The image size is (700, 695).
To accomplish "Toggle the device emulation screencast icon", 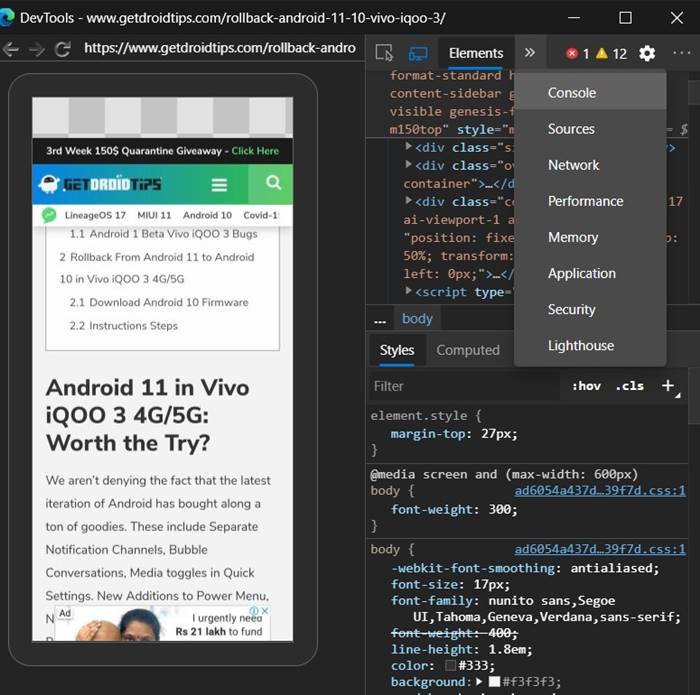I will [418, 53].
